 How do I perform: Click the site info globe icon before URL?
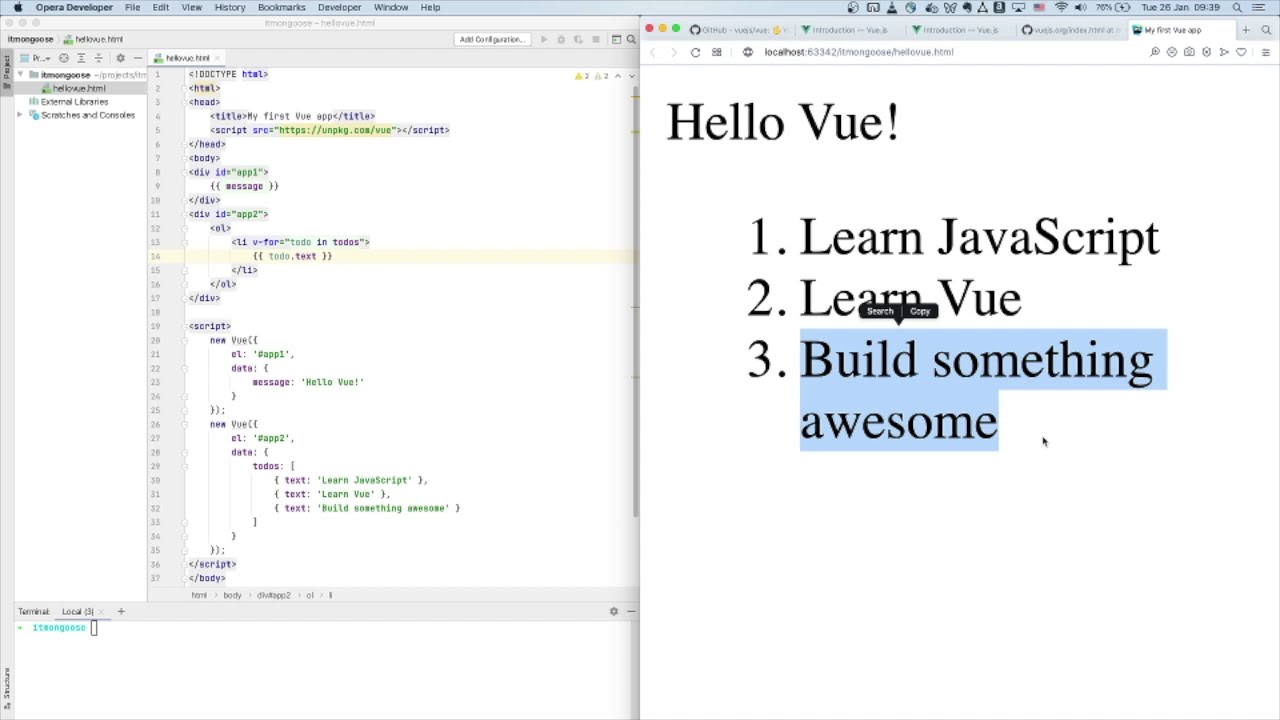[748, 52]
